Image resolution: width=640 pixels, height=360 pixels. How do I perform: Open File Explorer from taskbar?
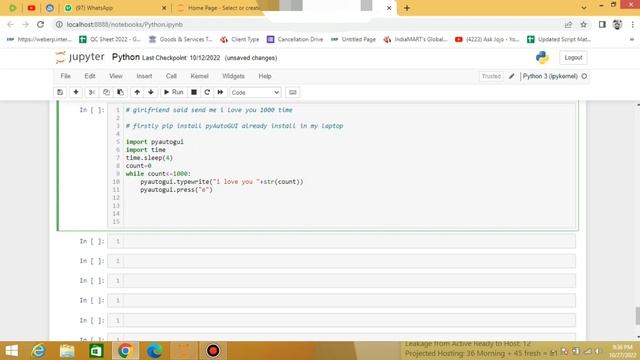(x=67, y=351)
